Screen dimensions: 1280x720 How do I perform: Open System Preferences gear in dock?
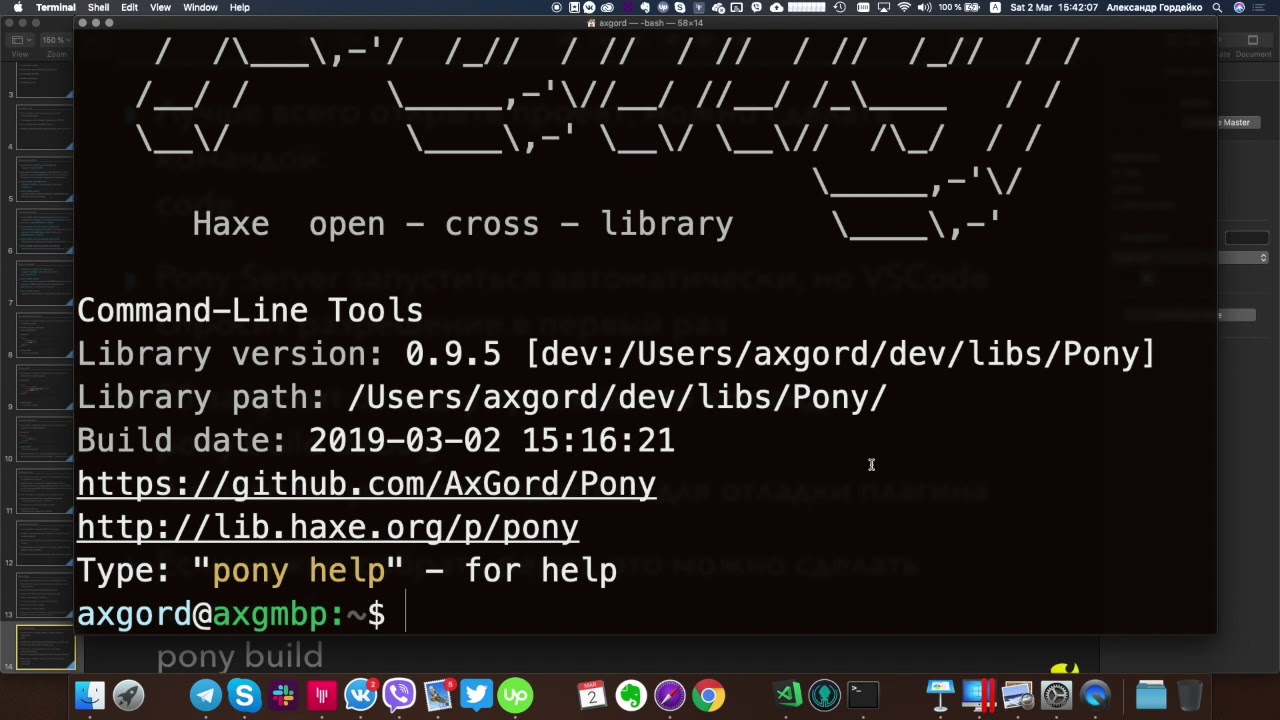point(1056,695)
